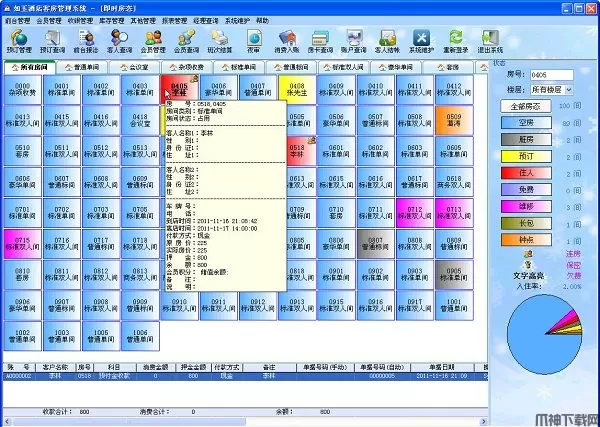This screenshot has width=600, height=427.
Task: Select red room 0518 李林 tile
Action: 302,151
